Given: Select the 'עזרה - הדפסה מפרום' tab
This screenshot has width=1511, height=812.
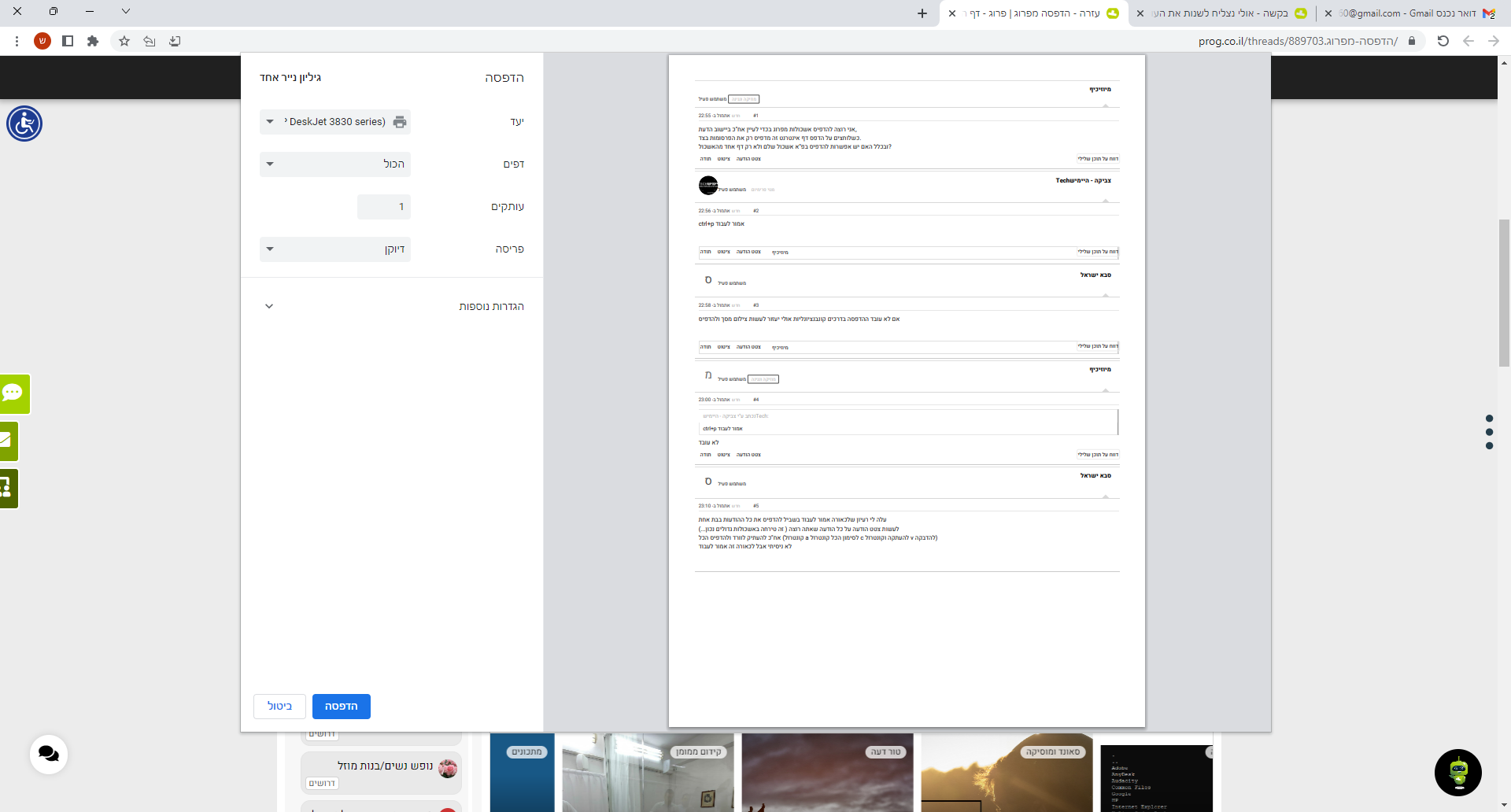Looking at the screenshot, I should (x=1034, y=13).
